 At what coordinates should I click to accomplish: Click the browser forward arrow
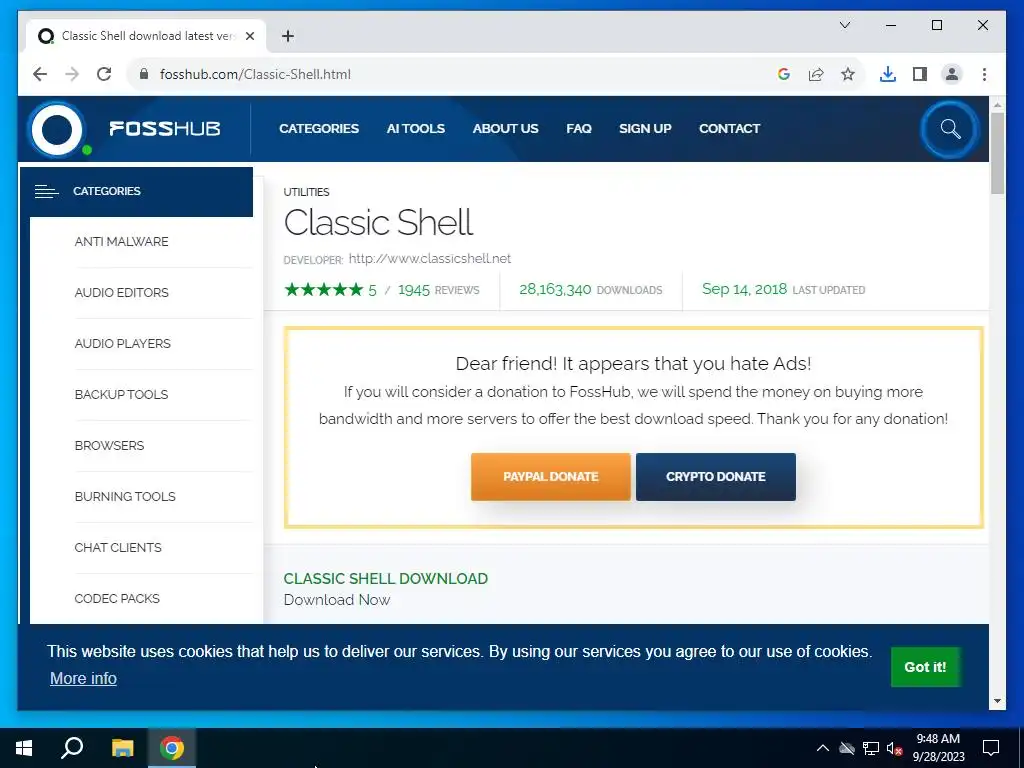72,74
